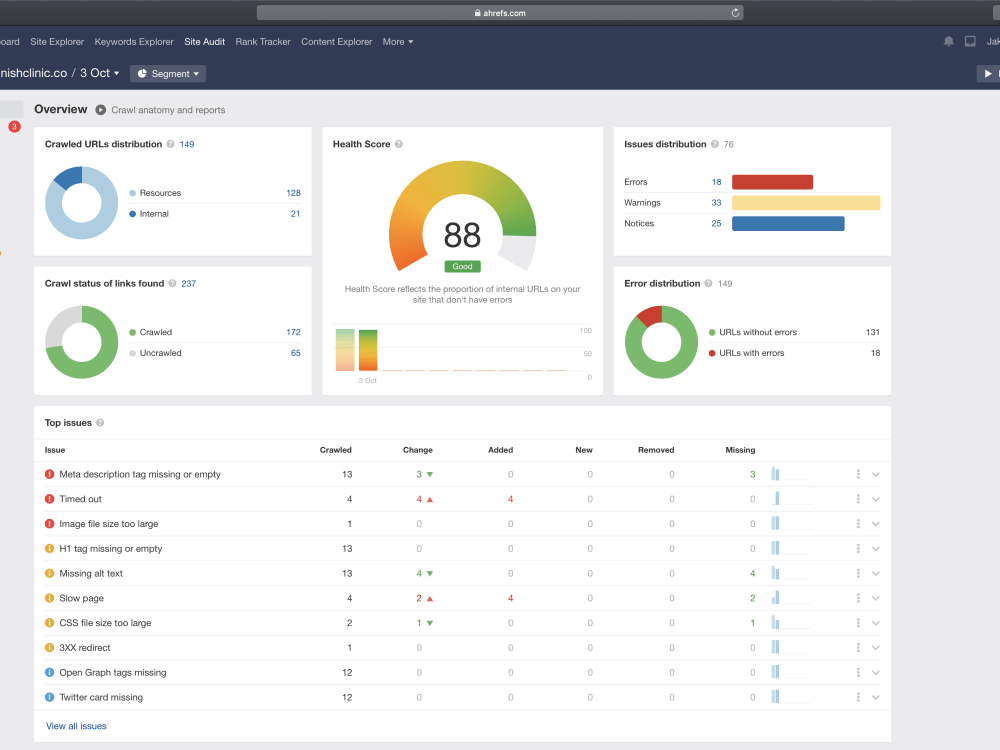Viewport: 1000px width, 750px height.
Task: Click the 149 crawled URLs count link
Action: click(x=187, y=144)
